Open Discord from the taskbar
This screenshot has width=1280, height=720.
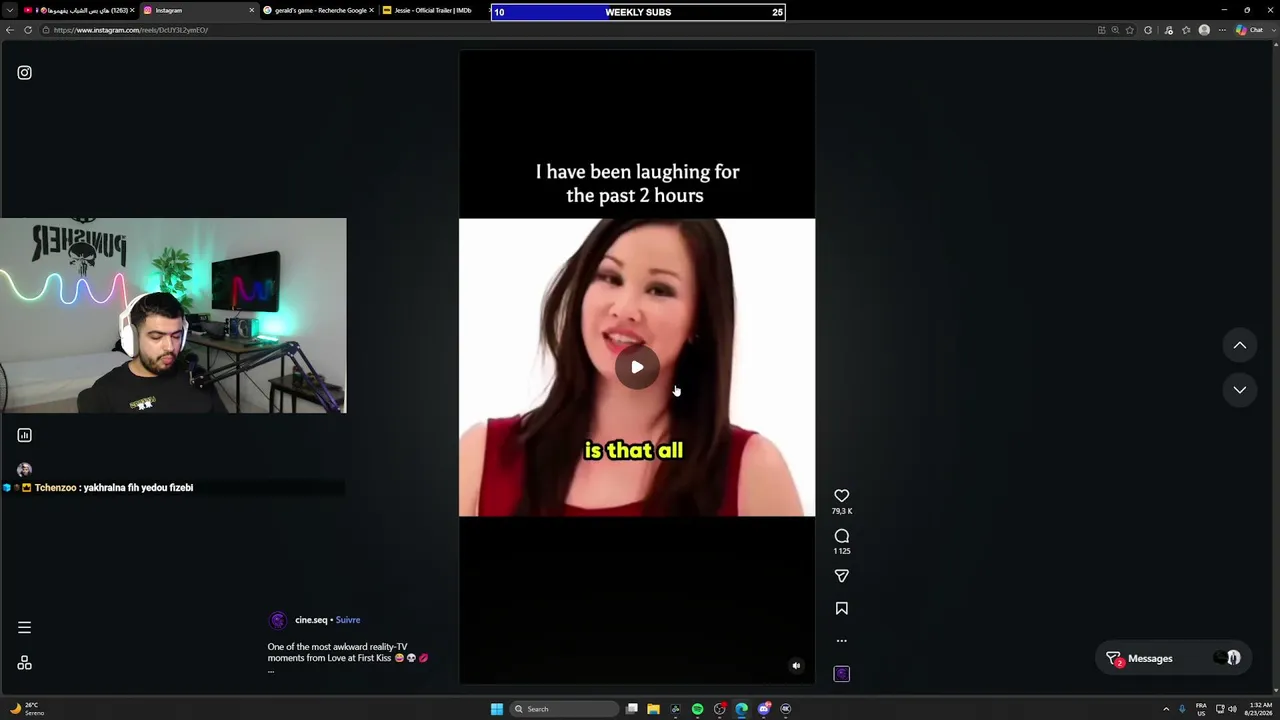[x=763, y=709]
